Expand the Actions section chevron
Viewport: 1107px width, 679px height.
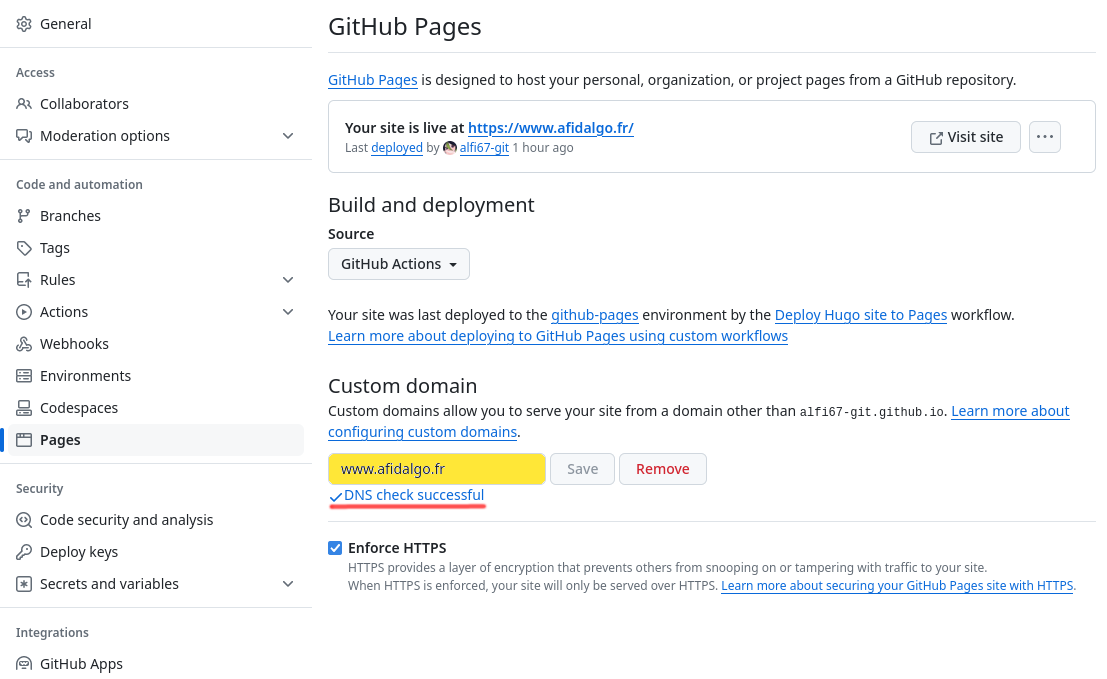[288, 312]
